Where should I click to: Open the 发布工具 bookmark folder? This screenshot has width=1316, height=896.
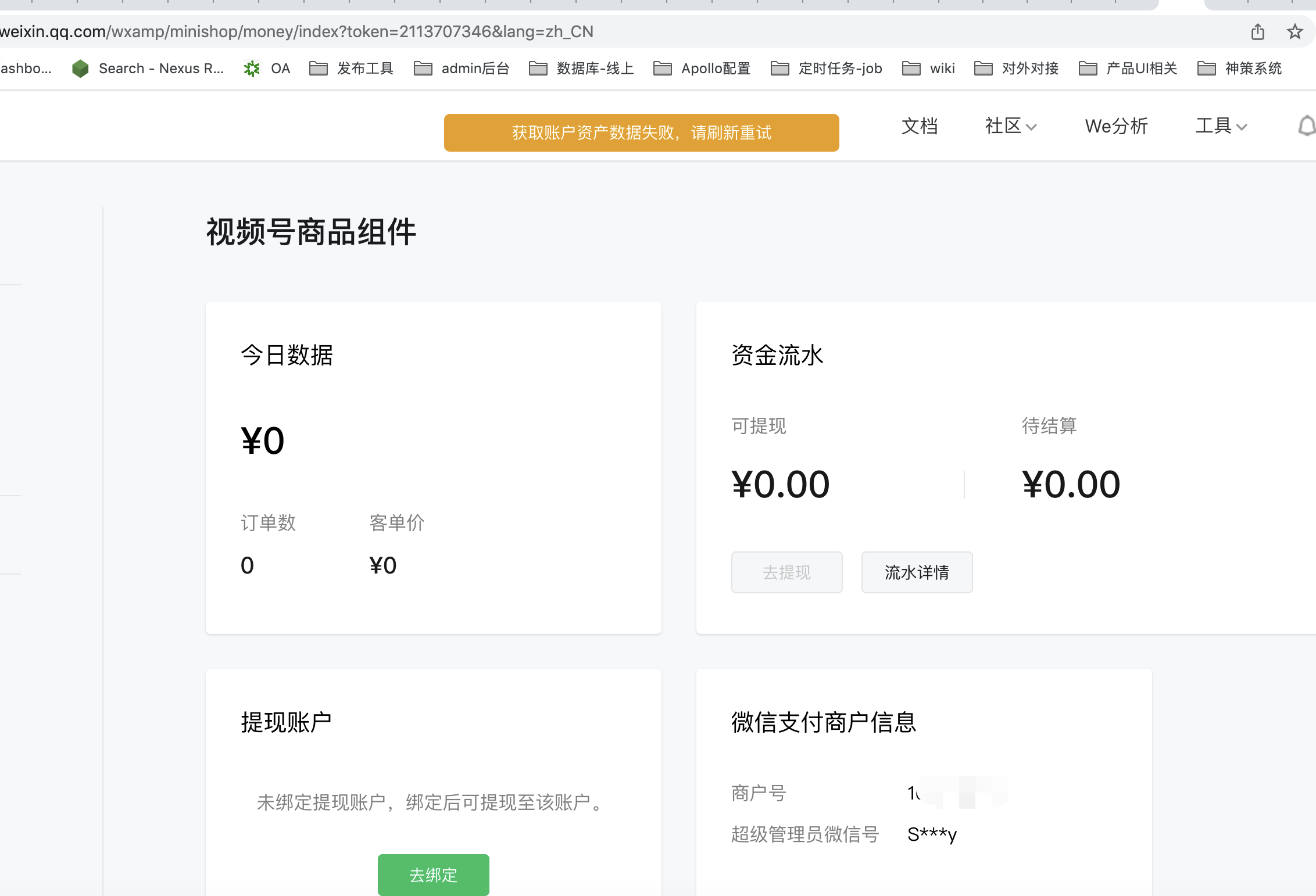[x=352, y=69]
